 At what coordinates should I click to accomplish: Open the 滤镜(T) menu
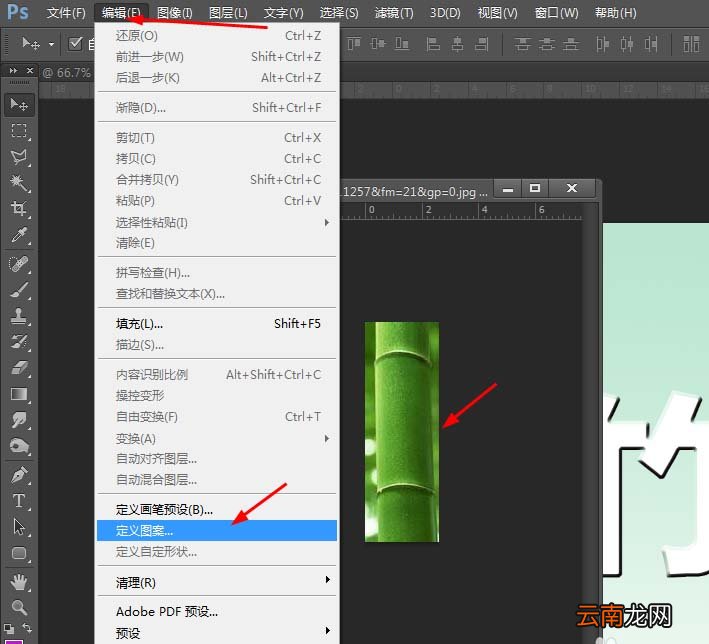click(394, 13)
